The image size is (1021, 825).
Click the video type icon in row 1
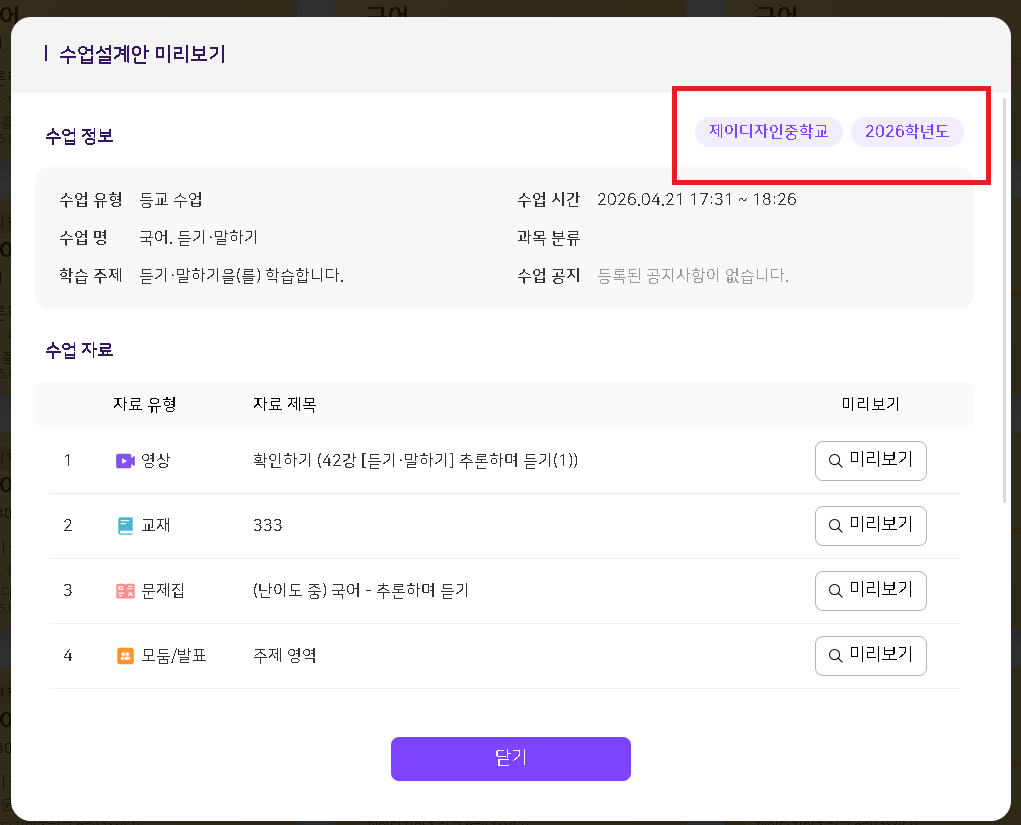125,461
